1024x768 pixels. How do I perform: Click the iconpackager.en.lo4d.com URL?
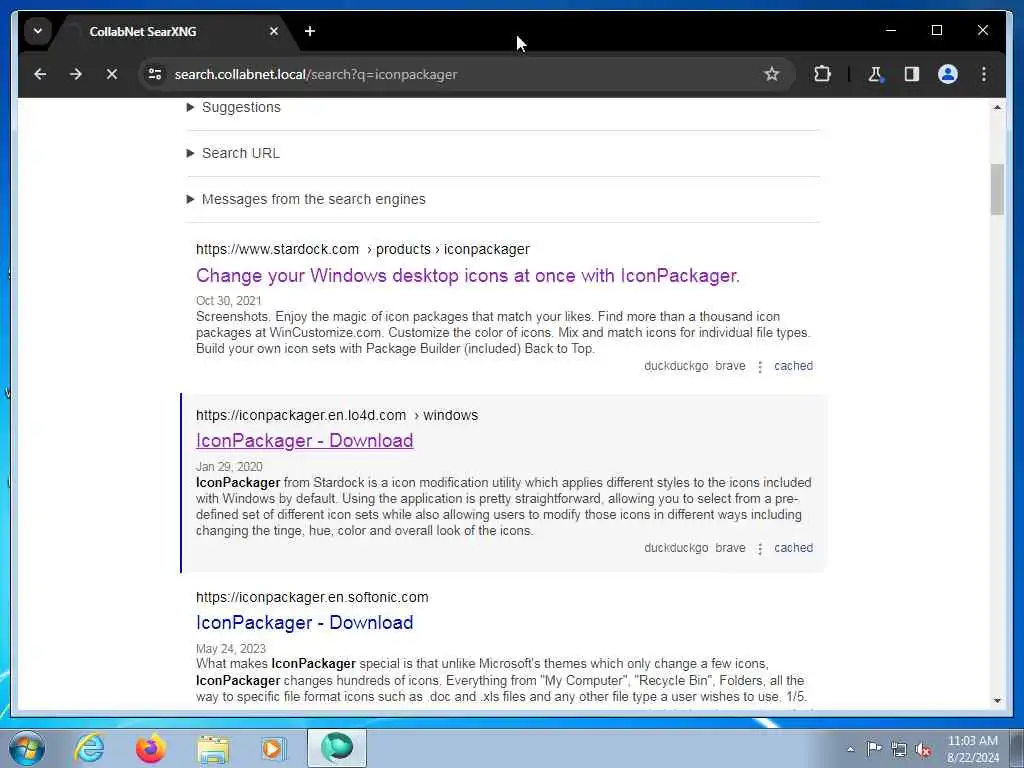pyautogui.click(x=337, y=415)
